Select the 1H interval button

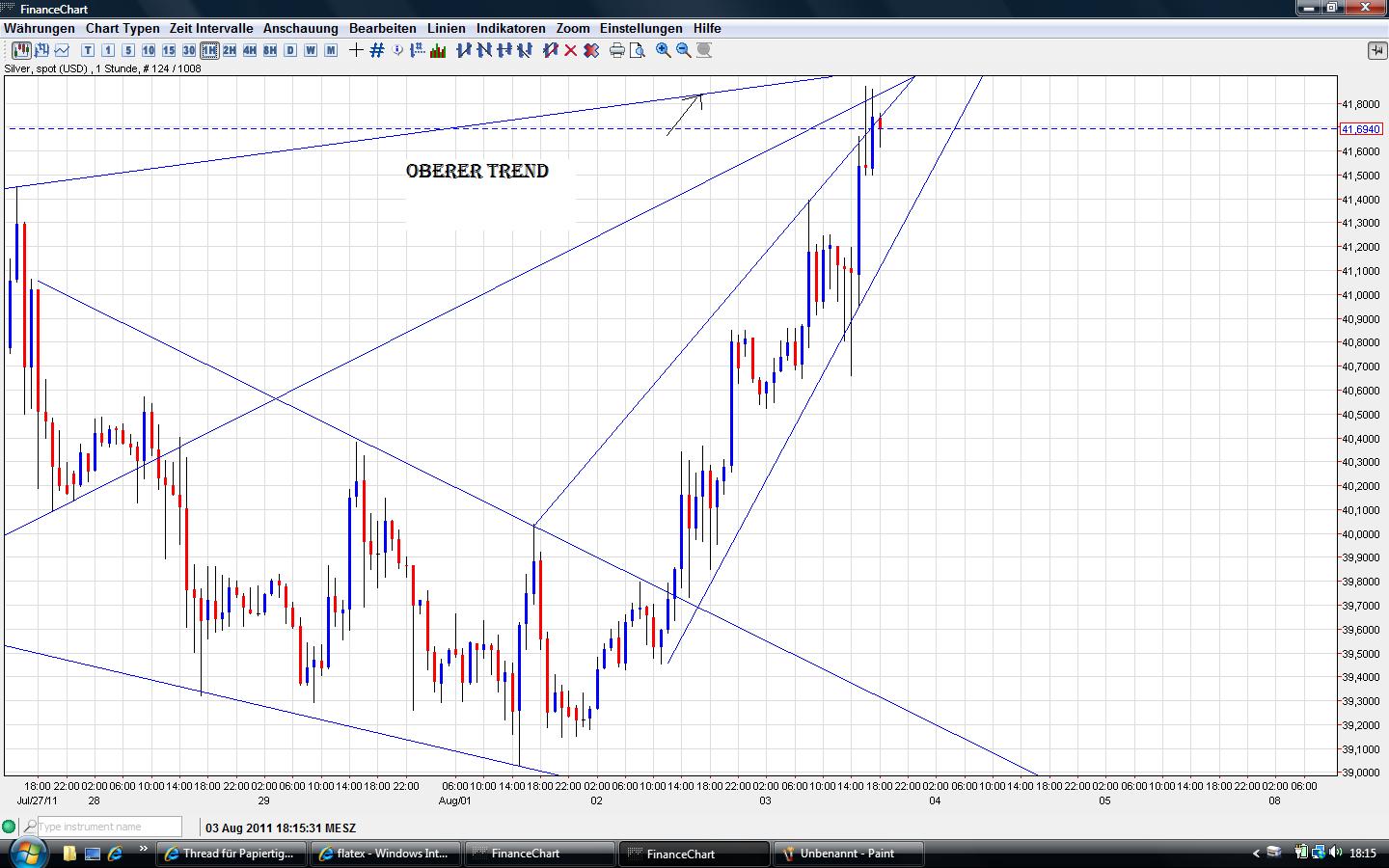(209, 50)
